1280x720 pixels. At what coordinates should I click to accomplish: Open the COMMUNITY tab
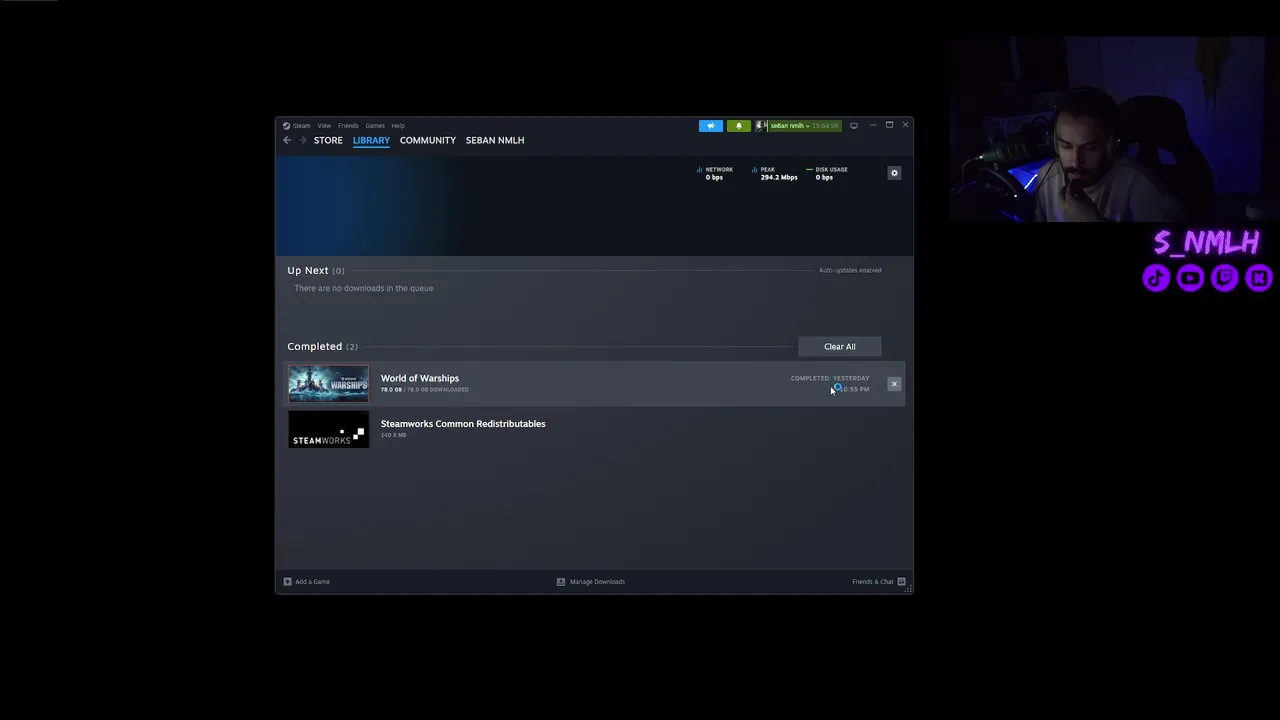(x=428, y=140)
